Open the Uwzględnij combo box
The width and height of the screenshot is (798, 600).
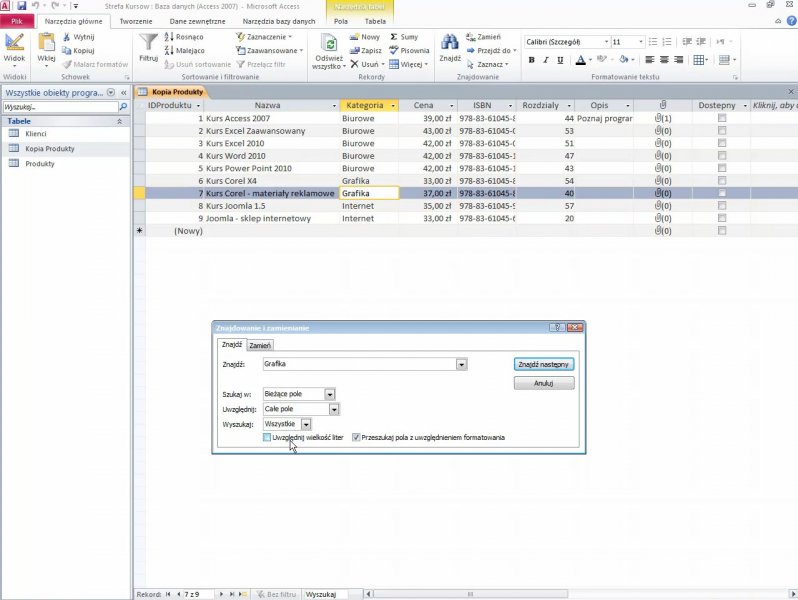point(334,409)
